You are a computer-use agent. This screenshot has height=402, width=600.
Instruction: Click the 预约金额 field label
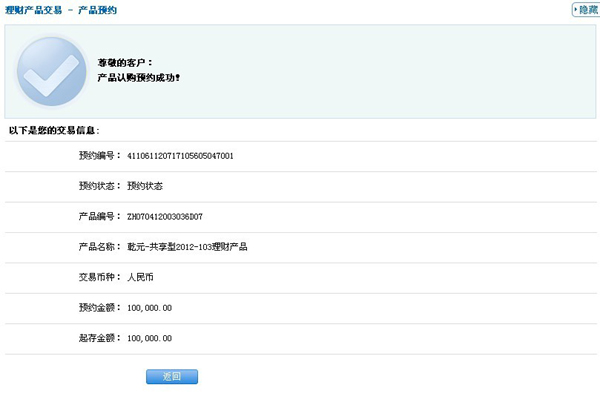tap(98, 308)
